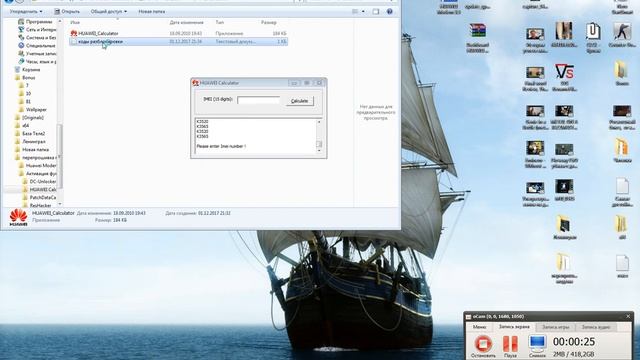Sort by 'Размер' column header
Screen dimensions: 640x360
pos(268,22)
